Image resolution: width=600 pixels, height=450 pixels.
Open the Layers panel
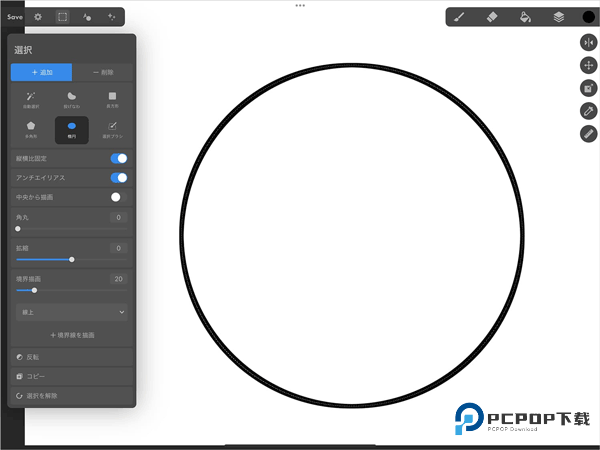coord(558,17)
